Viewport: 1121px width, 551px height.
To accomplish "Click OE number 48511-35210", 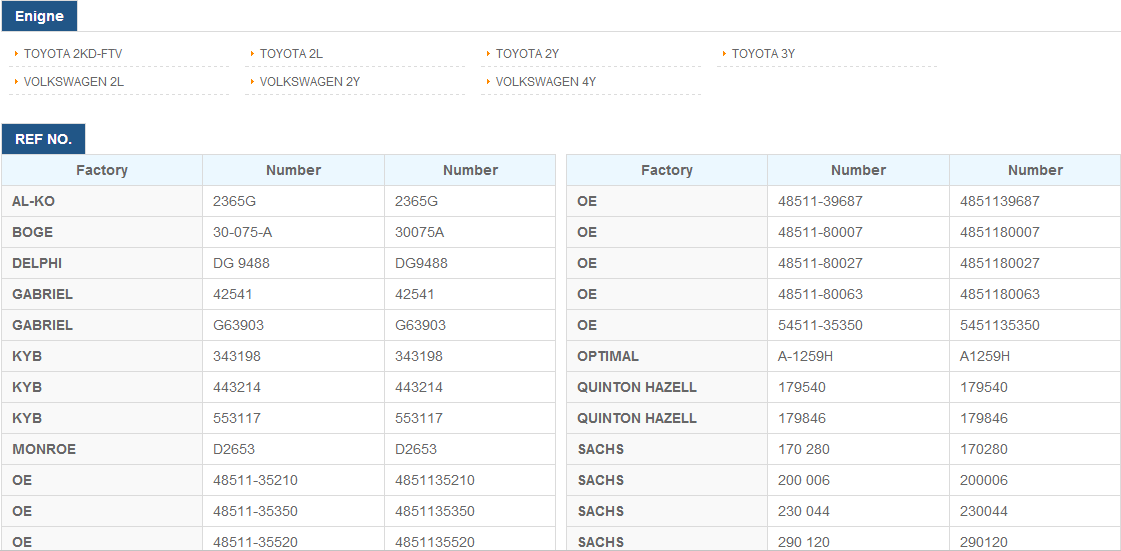I will pos(255,480).
